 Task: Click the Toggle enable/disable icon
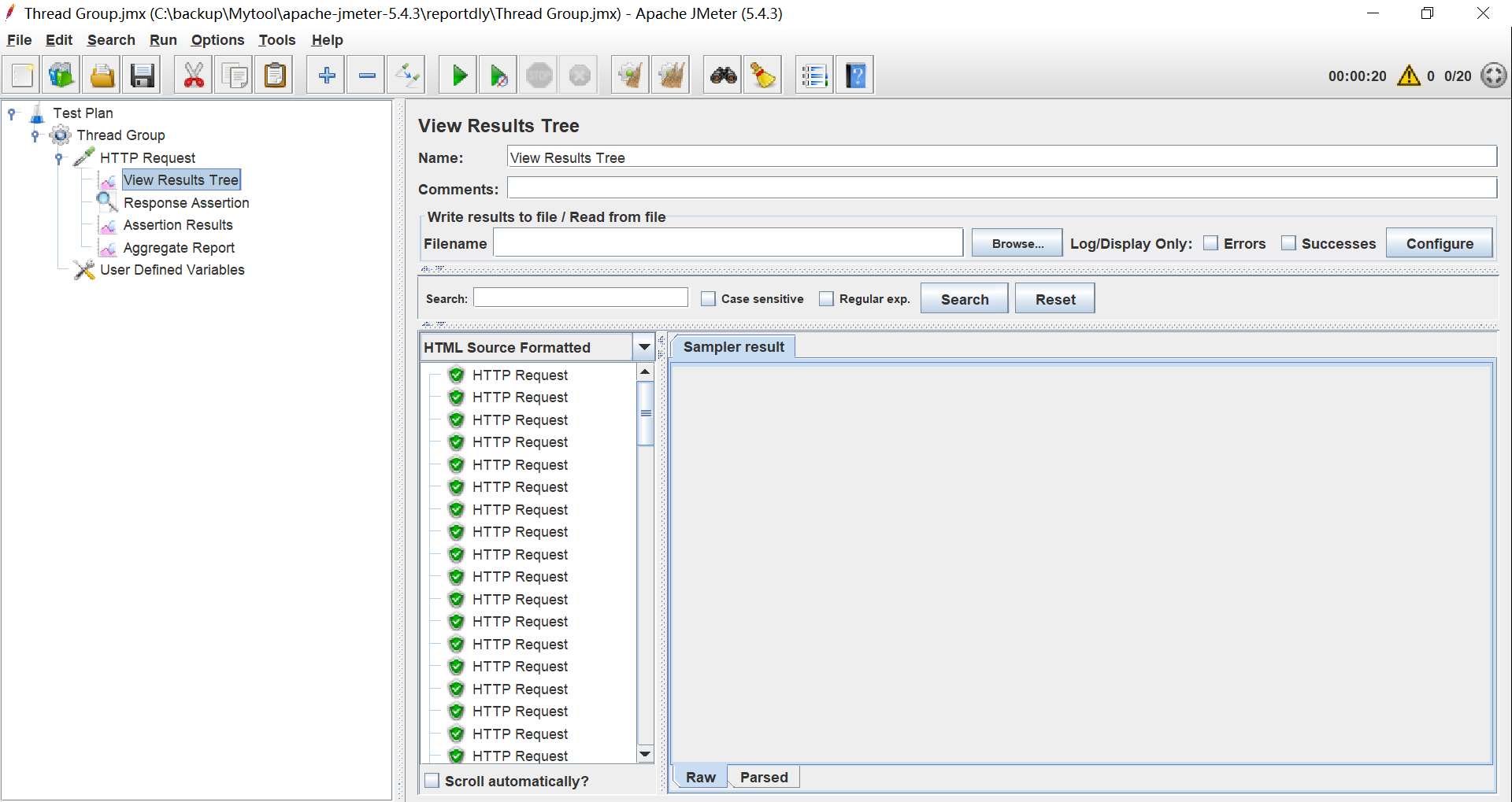click(407, 76)
